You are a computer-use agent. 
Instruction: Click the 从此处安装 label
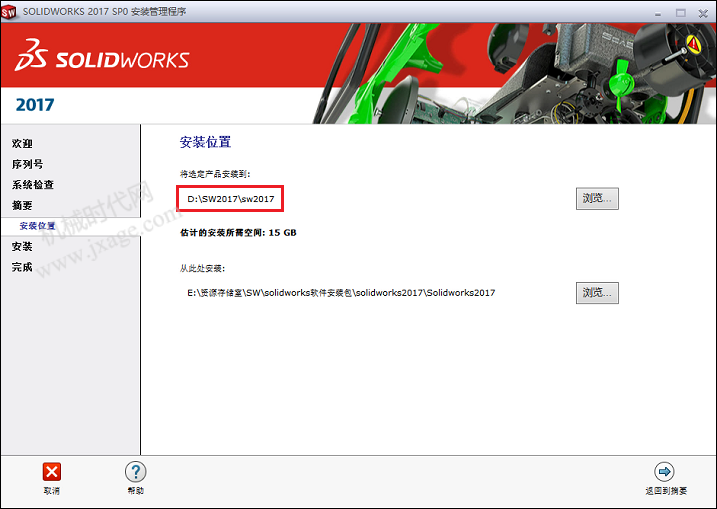(202, 268)
